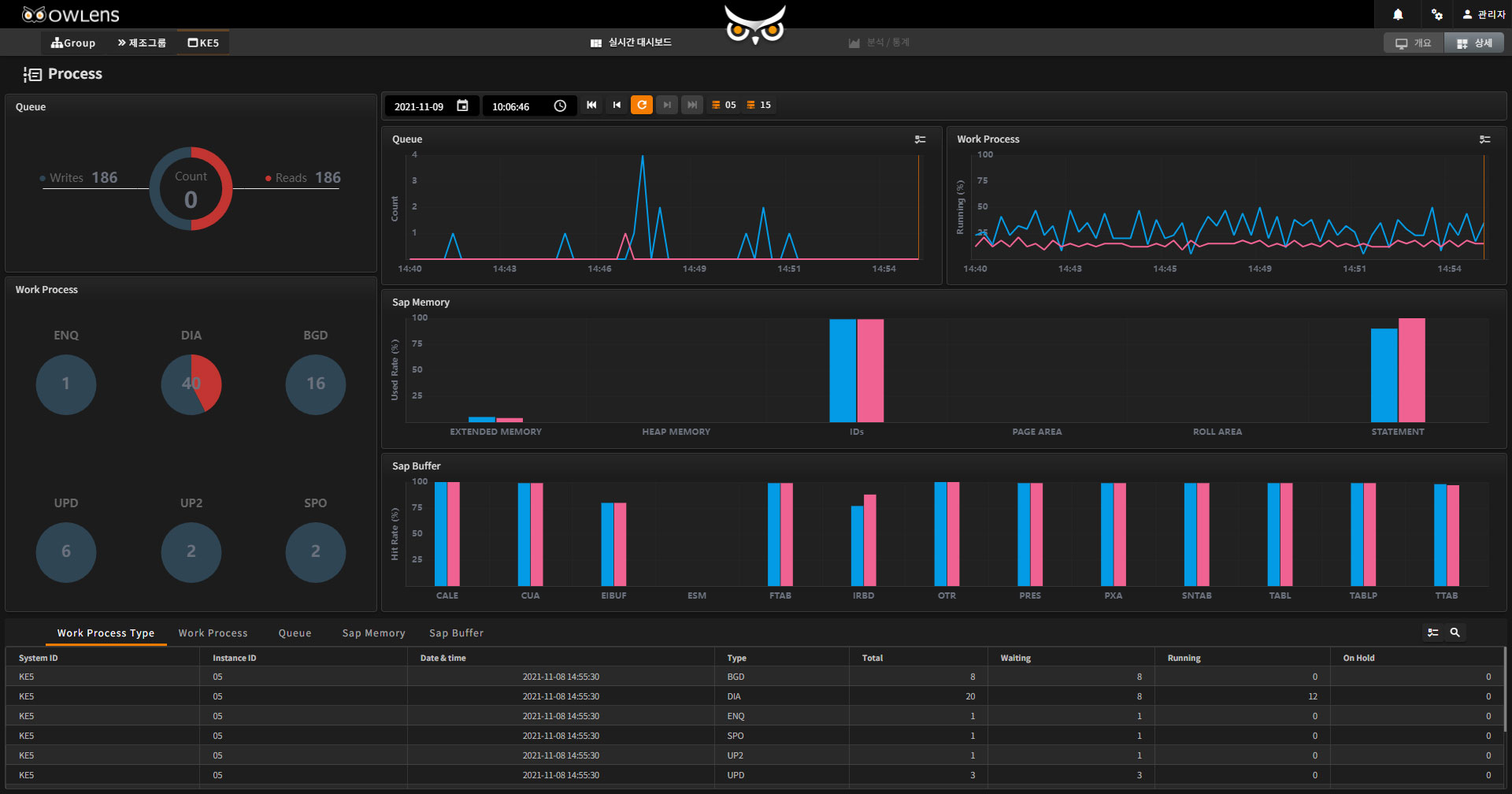
Task: Select instance 05 server filter
Action: [x=724, y=105]
